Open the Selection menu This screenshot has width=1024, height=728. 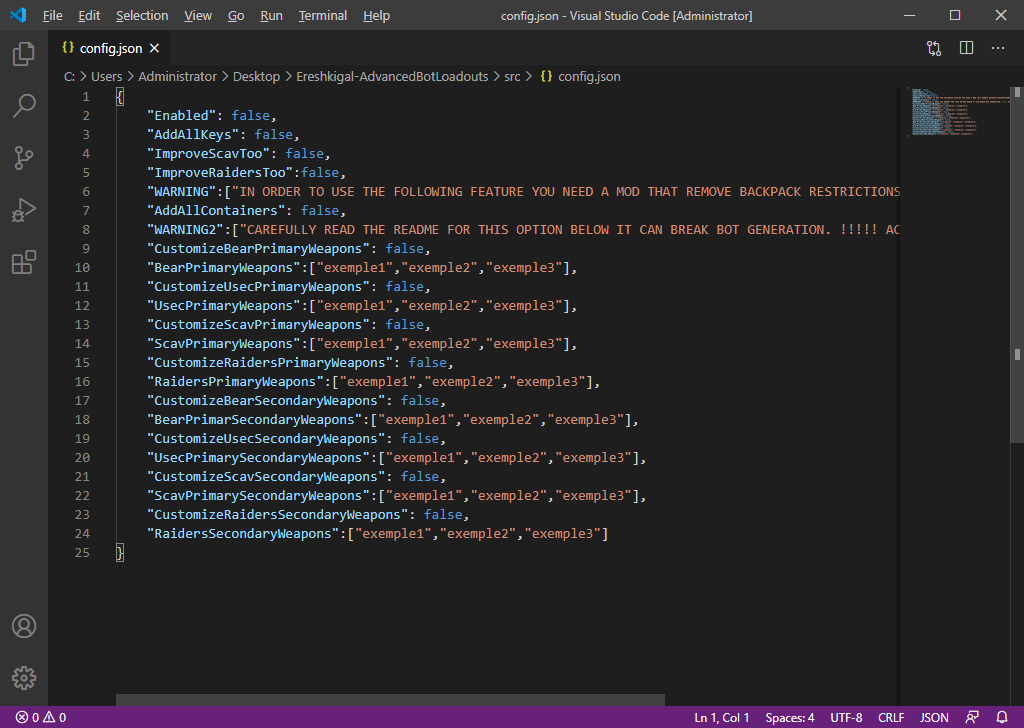point(142,16)
